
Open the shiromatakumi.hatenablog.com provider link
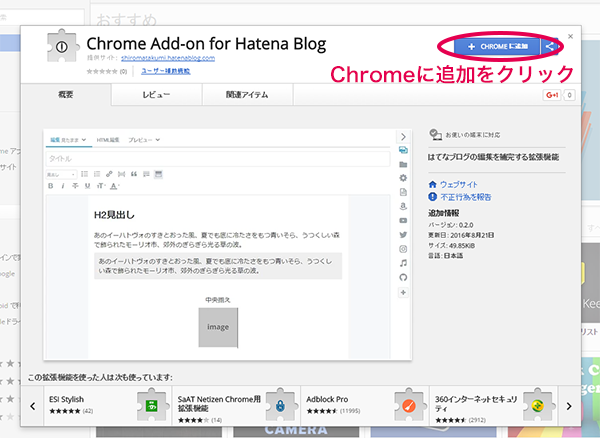(x=168, y=58)
